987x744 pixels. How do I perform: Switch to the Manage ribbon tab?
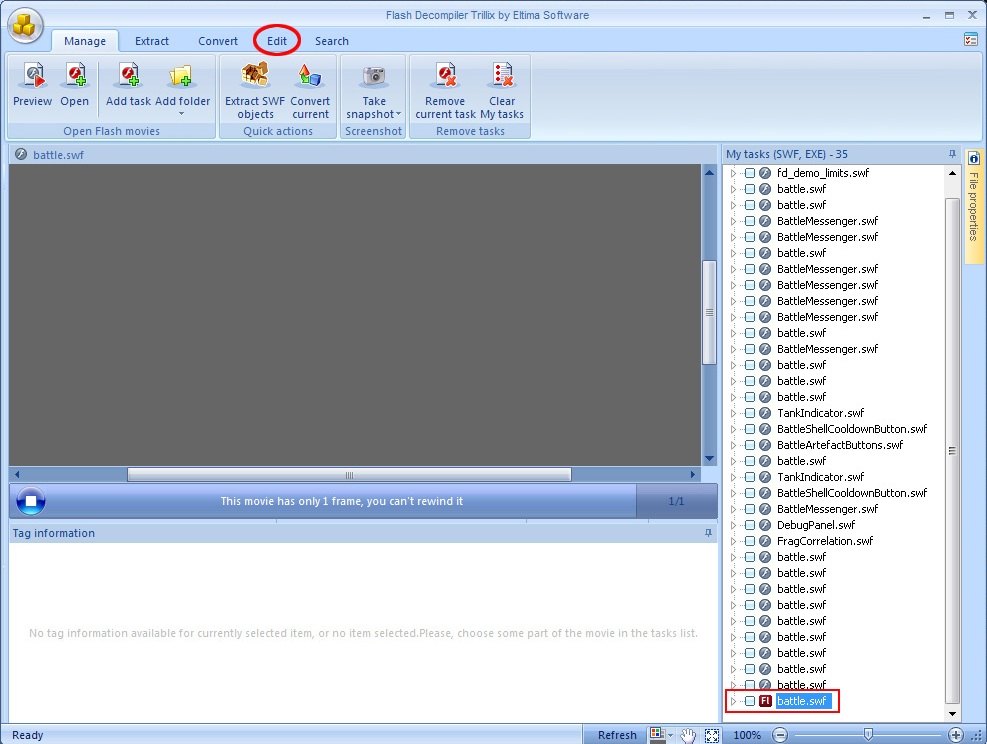point(85,41)
